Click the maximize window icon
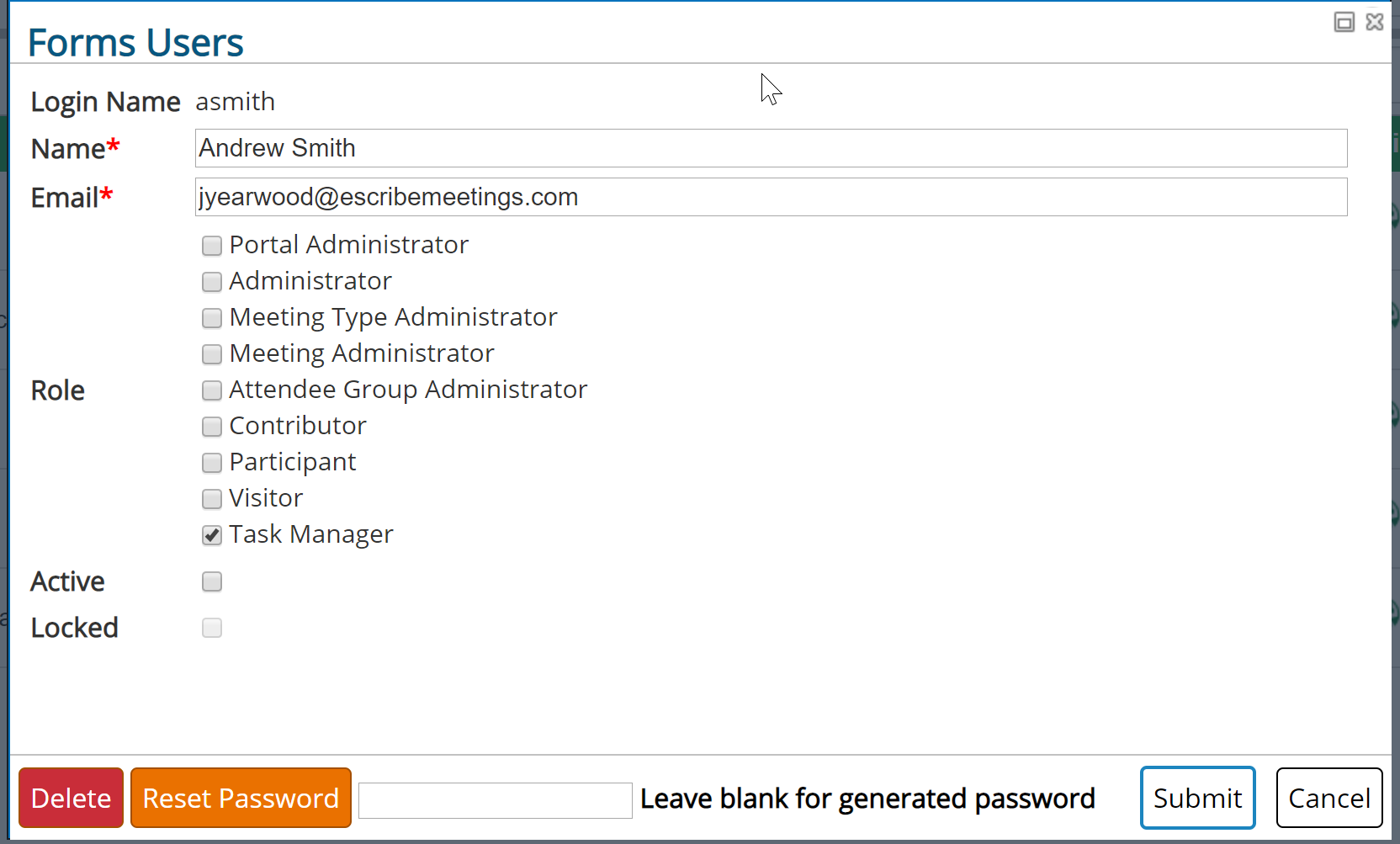The width and height of the screenshot is (1400, 844). (x=1344, y=22)
